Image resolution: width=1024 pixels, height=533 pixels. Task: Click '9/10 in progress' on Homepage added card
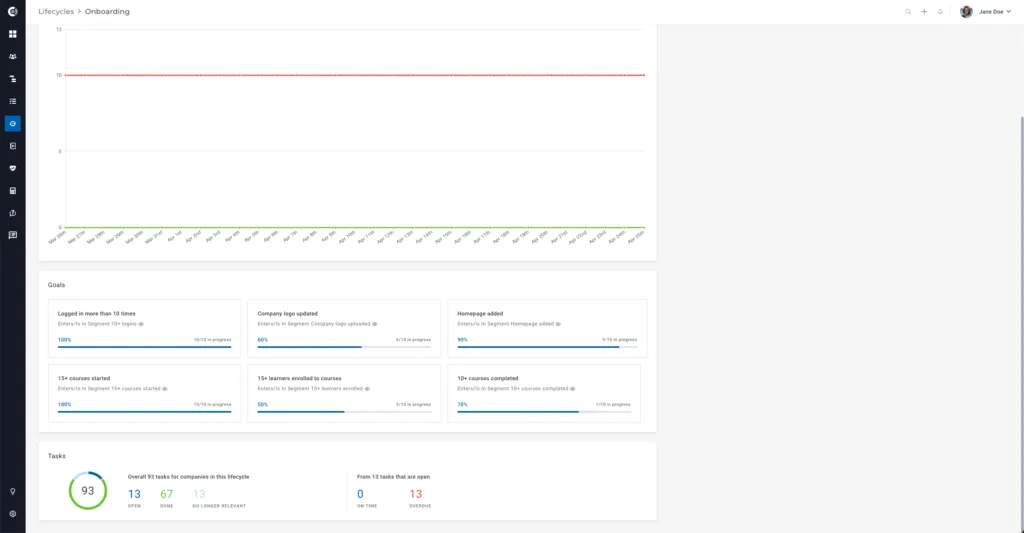(619, 340)
